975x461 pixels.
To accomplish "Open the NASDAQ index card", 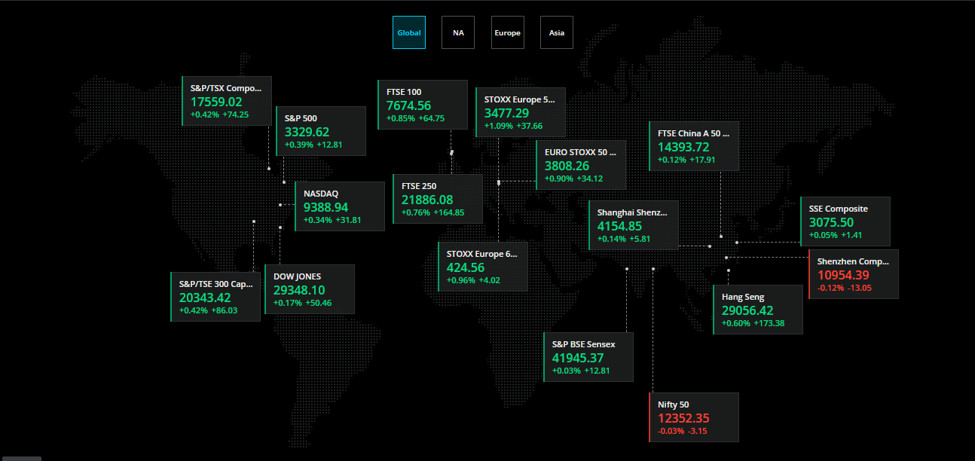I will (340, 207).
